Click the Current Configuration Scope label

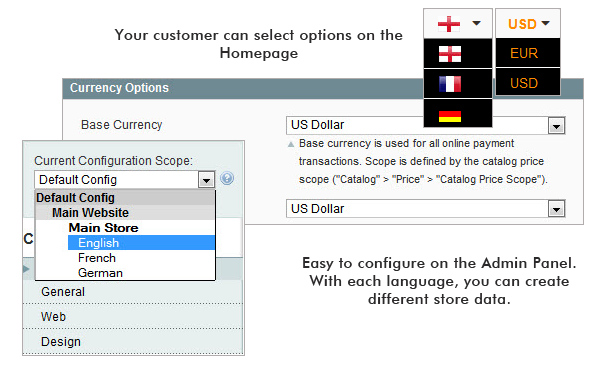click(114, 161)
